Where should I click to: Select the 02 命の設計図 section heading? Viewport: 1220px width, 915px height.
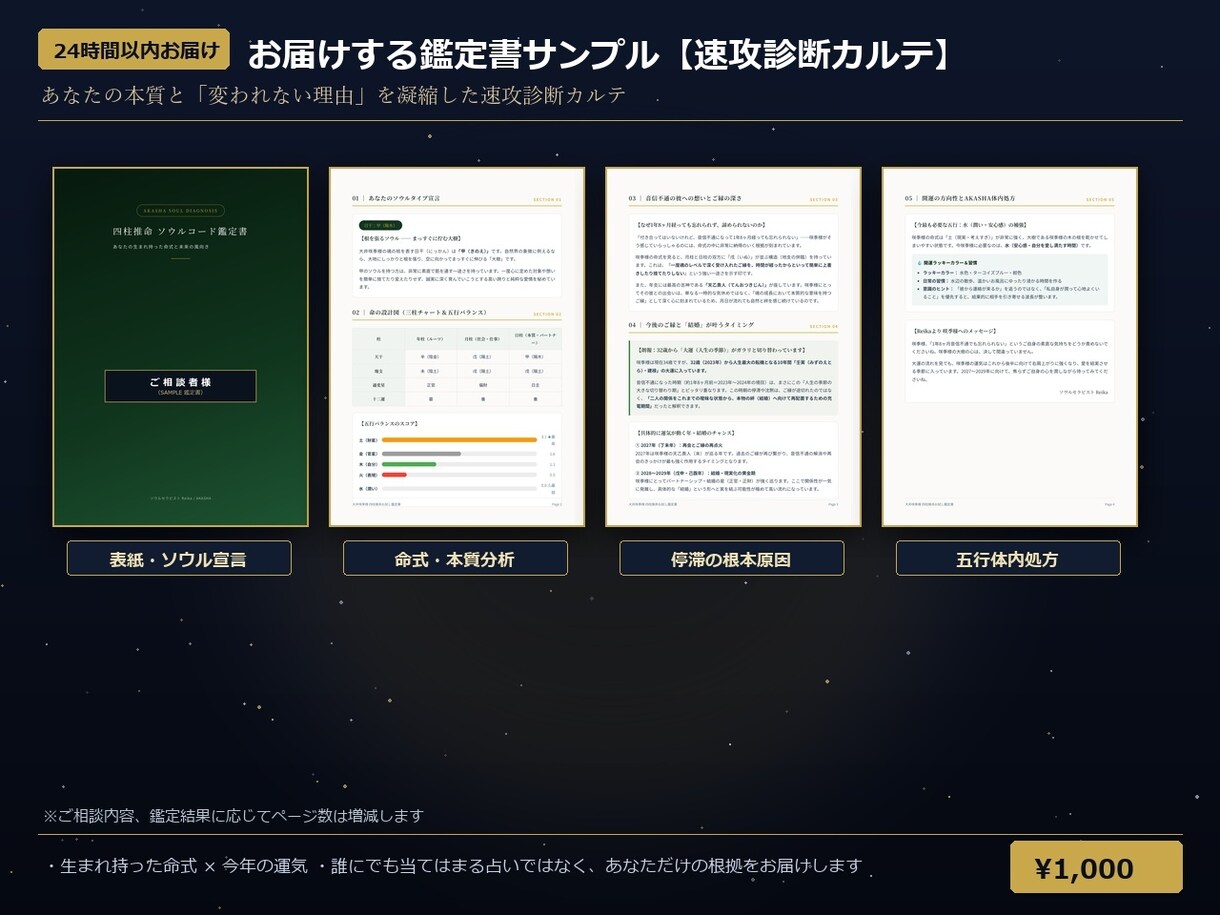pyautogui.click(x=422, y=313)
